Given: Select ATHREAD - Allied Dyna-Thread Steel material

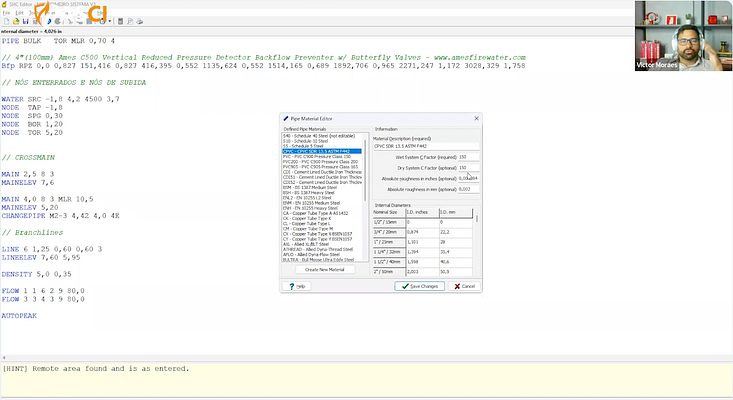Looking at the screenshot, I should tap(321, 249).
